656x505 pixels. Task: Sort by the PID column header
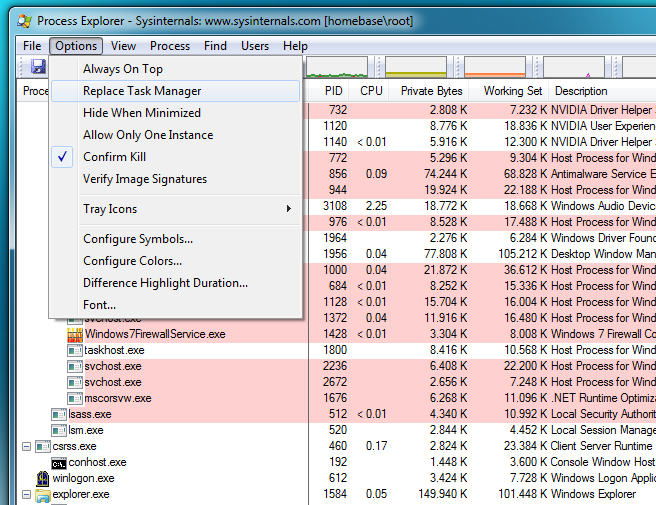(x=330, y=91)
